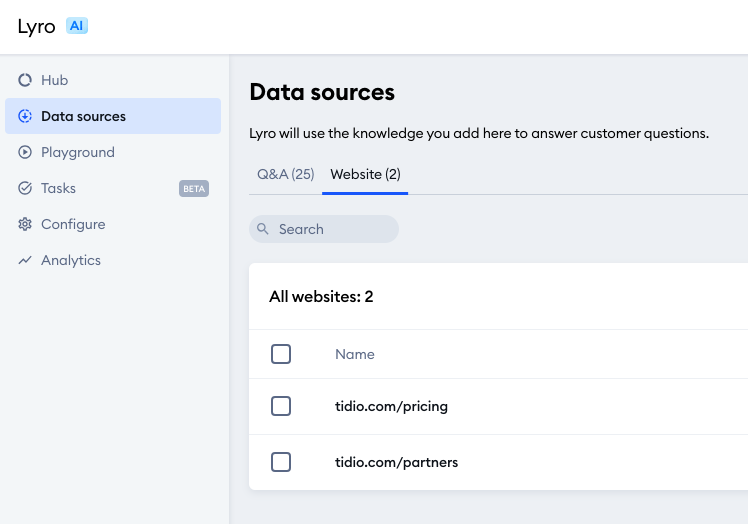Select the Website (2) tab
This screenshot has height=524, width=748.
365,174
